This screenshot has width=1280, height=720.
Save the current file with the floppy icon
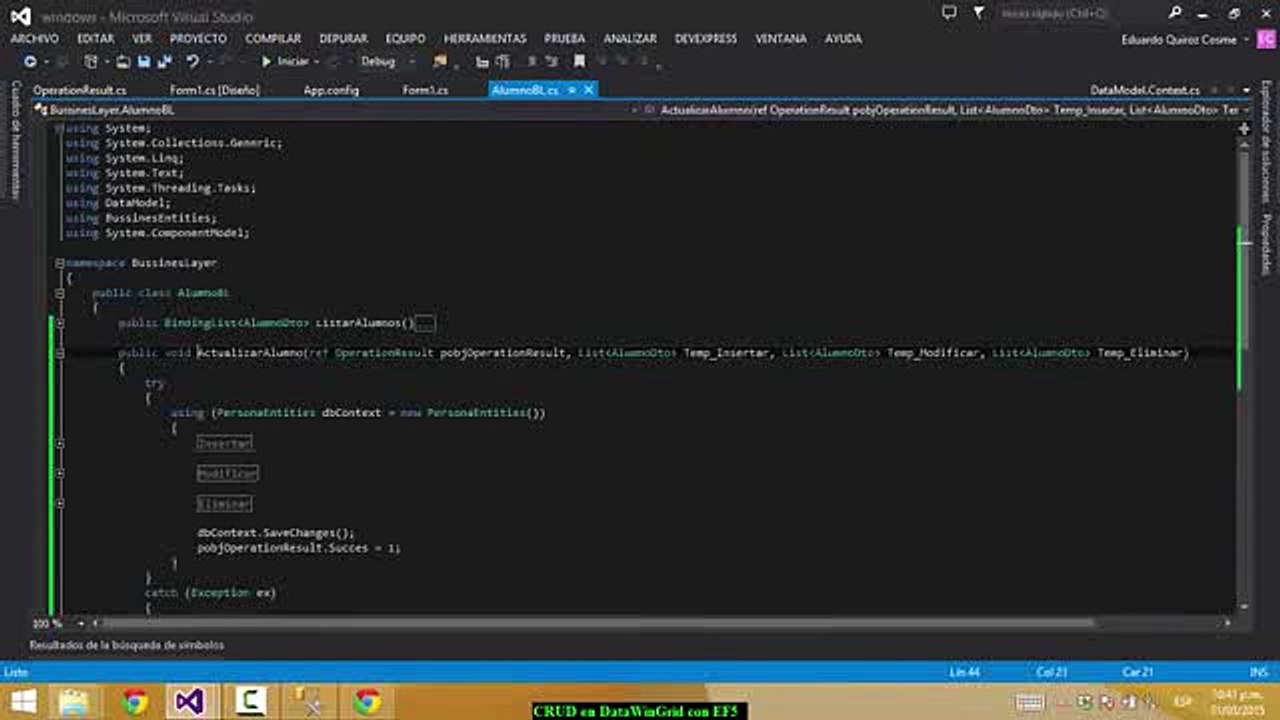[144, 62]
